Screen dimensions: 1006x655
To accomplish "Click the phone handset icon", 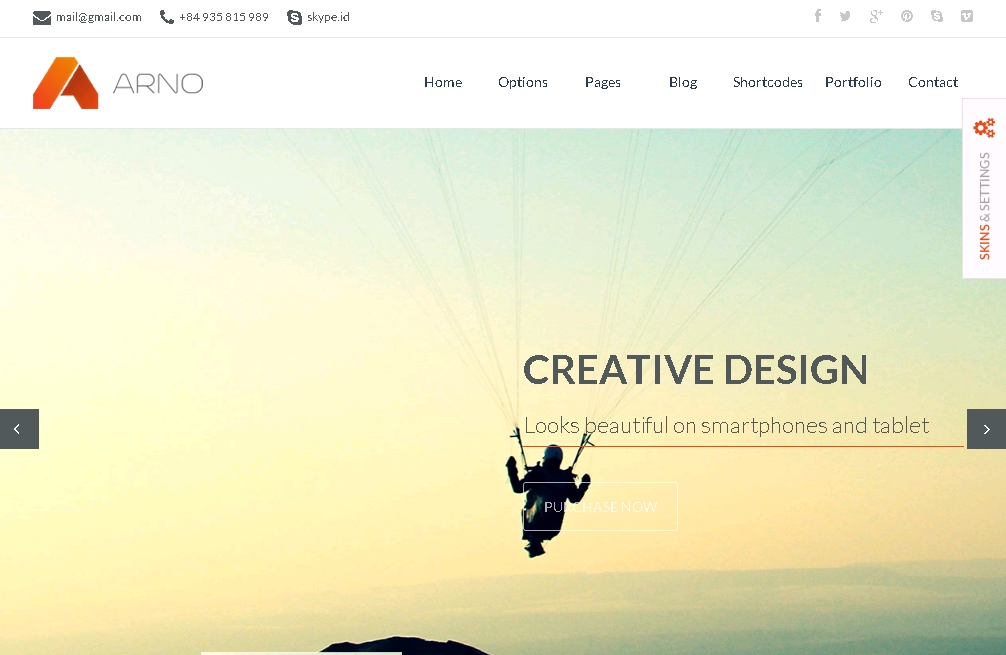I will pos(167,17).
